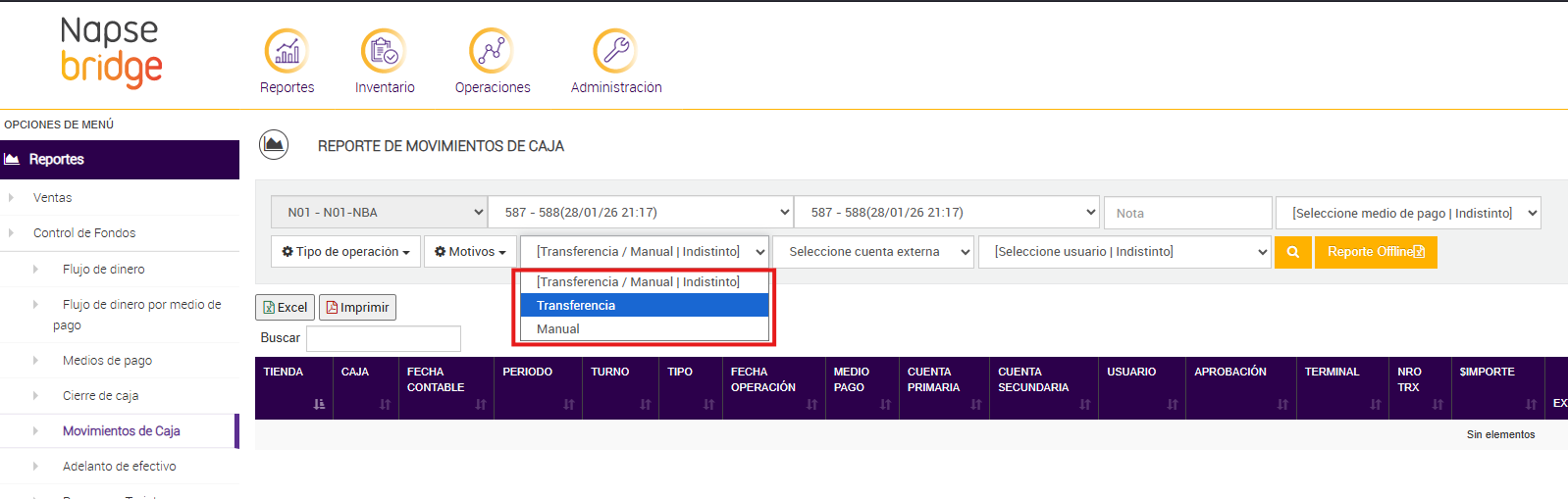Sort table by TIENDA column arrows
The height and width of the screenshot is (499, 1568).
coord(319,404)
